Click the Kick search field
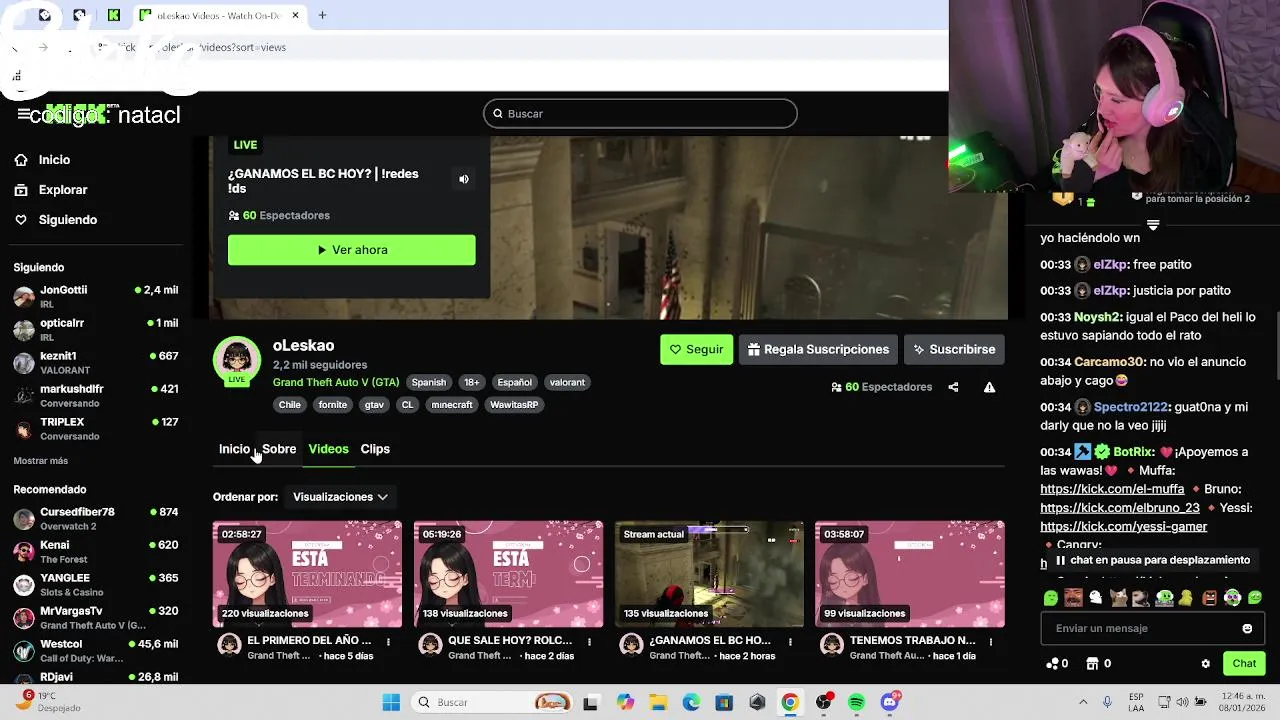 click(x=640, y=114)
